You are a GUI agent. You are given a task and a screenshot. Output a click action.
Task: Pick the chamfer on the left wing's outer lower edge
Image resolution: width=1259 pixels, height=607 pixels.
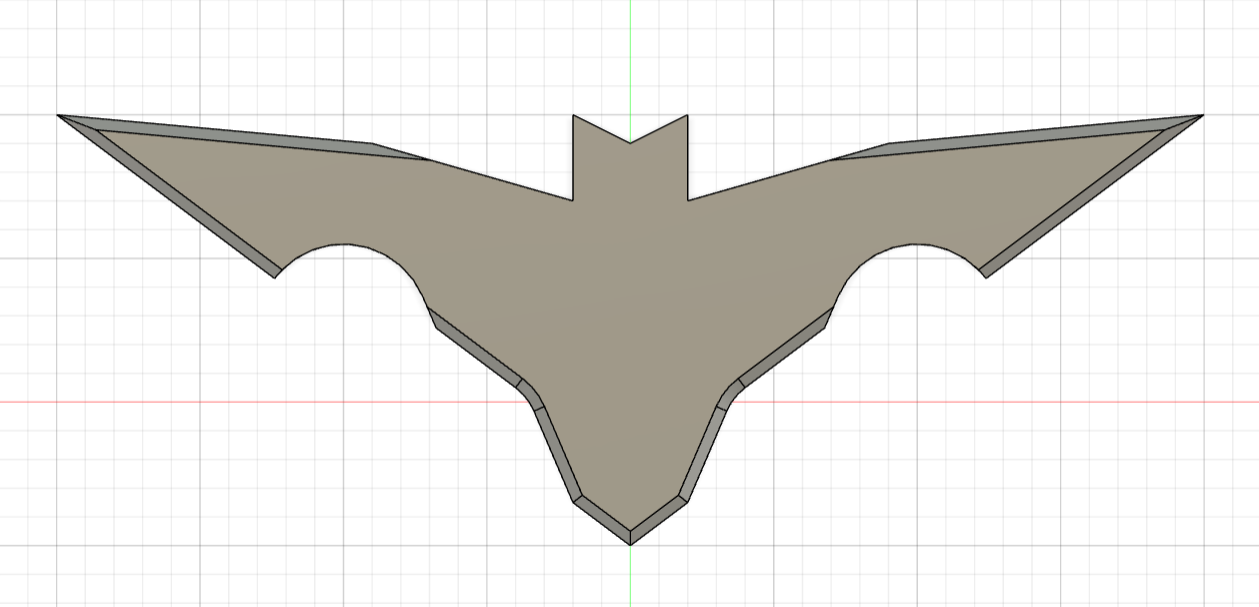172,200
